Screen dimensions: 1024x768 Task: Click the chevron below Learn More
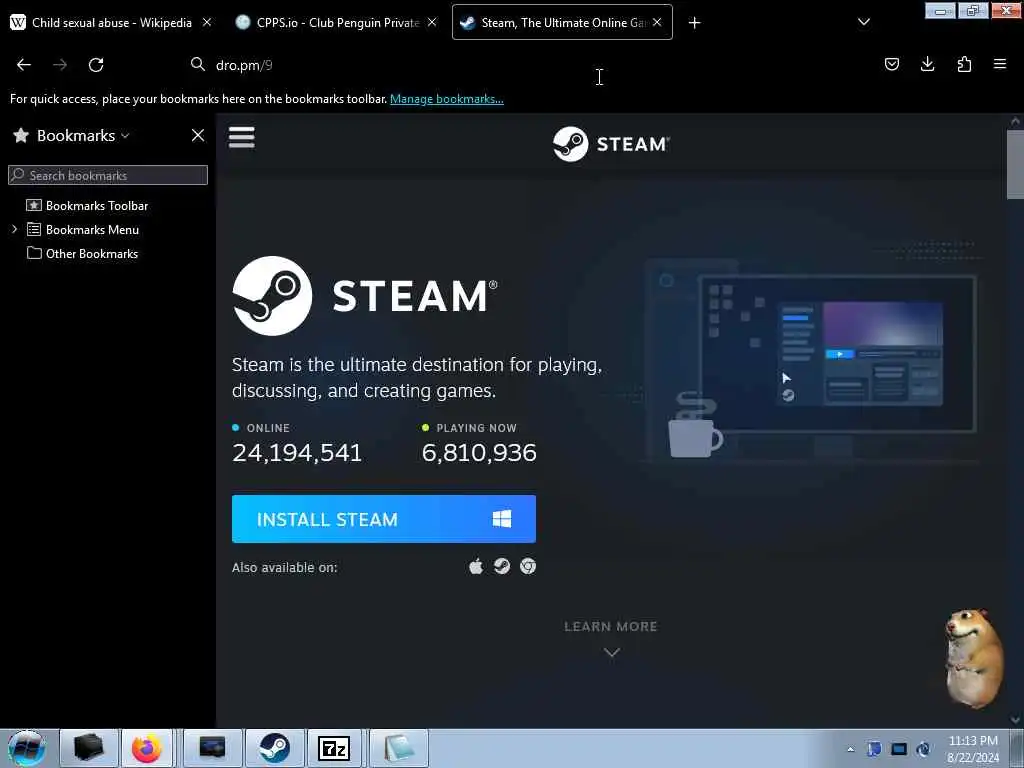tap(611, 652)
